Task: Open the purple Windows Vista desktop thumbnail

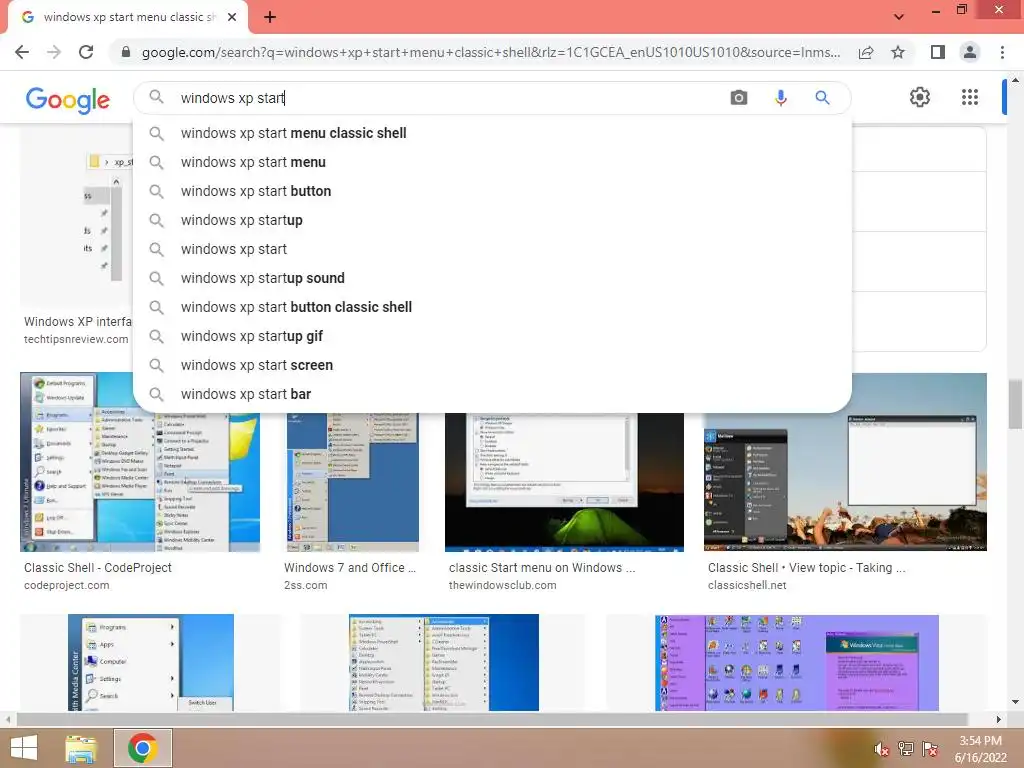Action: (x=797, y=662)
